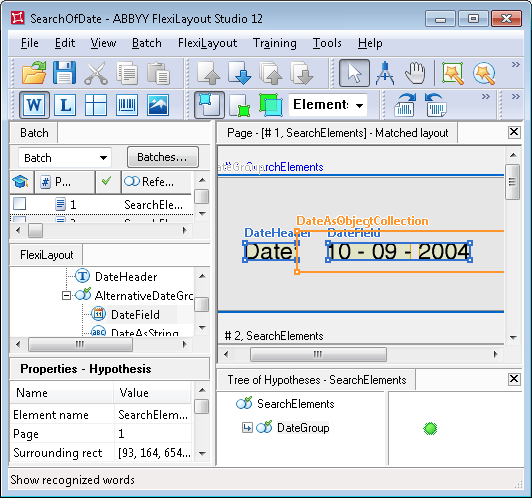Toggle the W recognized words button
The image size is (532, 498).
pos(34,104)
